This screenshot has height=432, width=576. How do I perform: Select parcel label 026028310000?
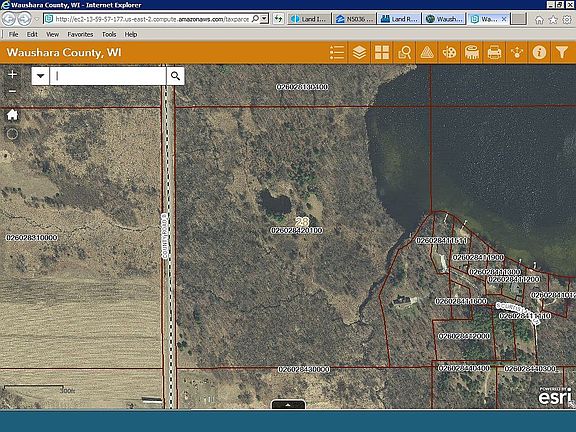(32, 238)
